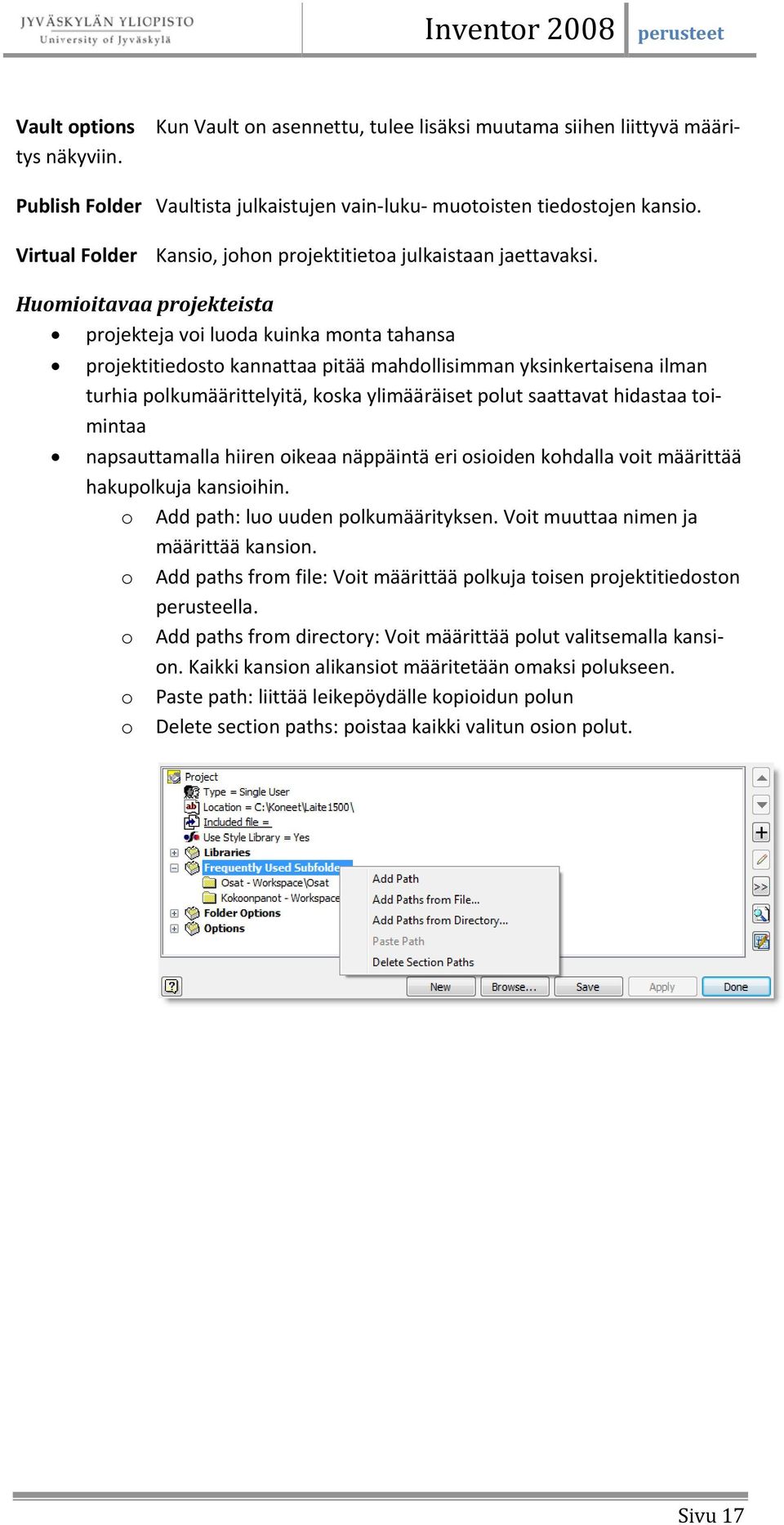The height and width of the screenshot is (1525, 784).
Task: Select the Options label
Action: 224,928
